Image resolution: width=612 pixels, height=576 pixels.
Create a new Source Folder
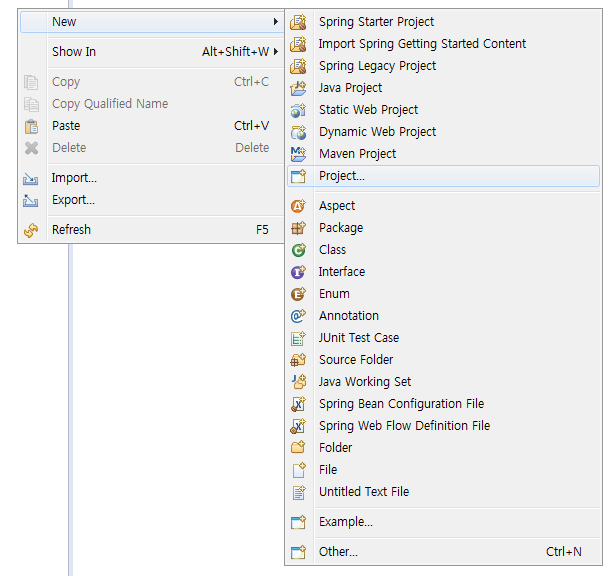443,359
